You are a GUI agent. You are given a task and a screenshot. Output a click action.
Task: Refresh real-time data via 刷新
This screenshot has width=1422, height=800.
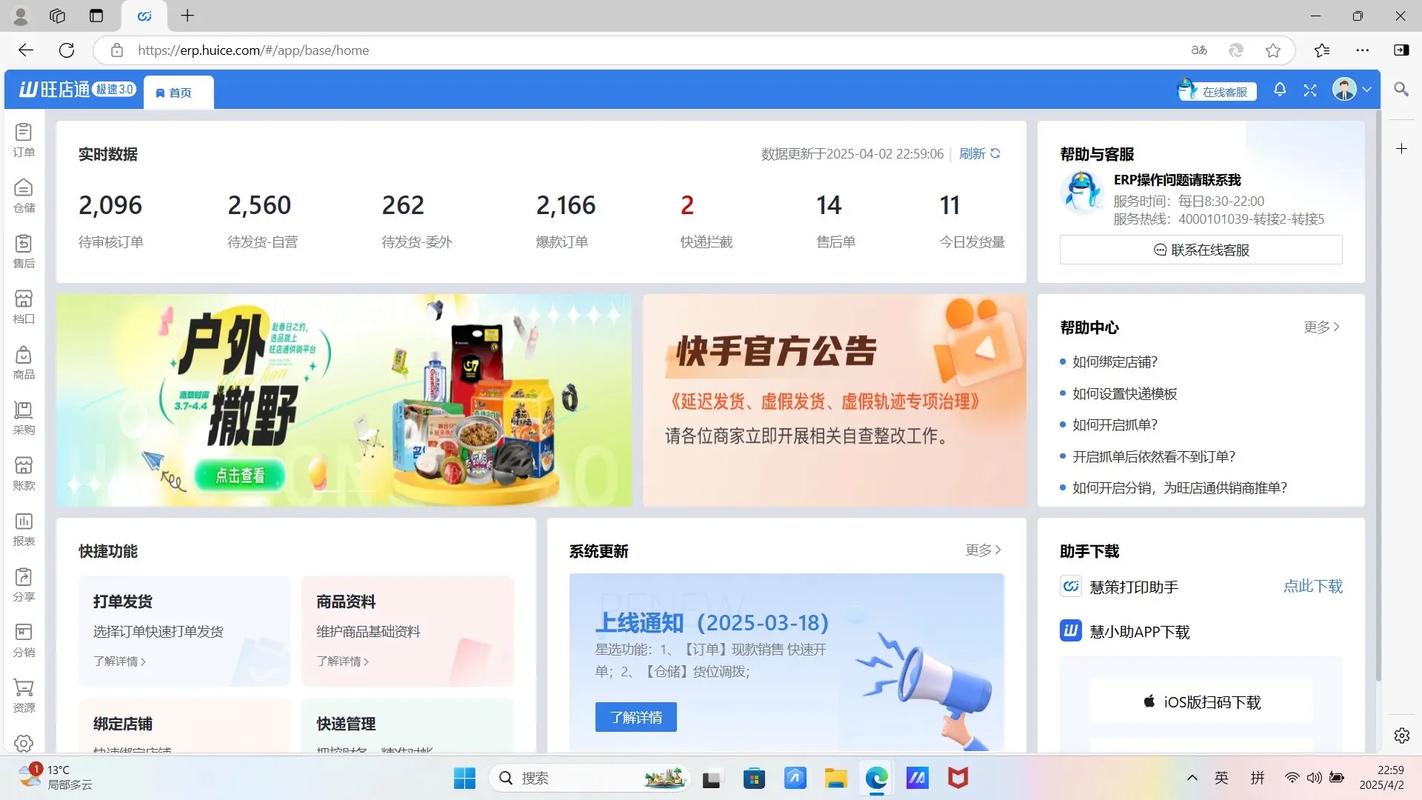point(979,154)
